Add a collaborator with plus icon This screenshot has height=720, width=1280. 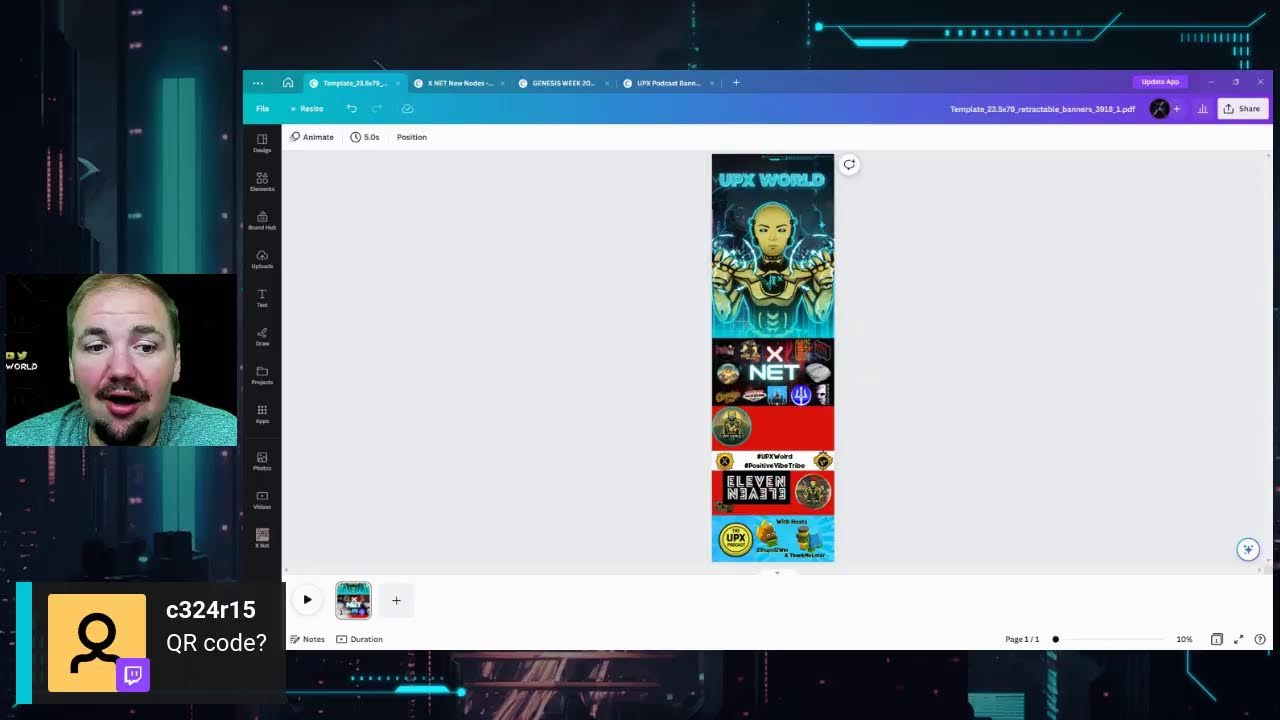click(1177, 109)
